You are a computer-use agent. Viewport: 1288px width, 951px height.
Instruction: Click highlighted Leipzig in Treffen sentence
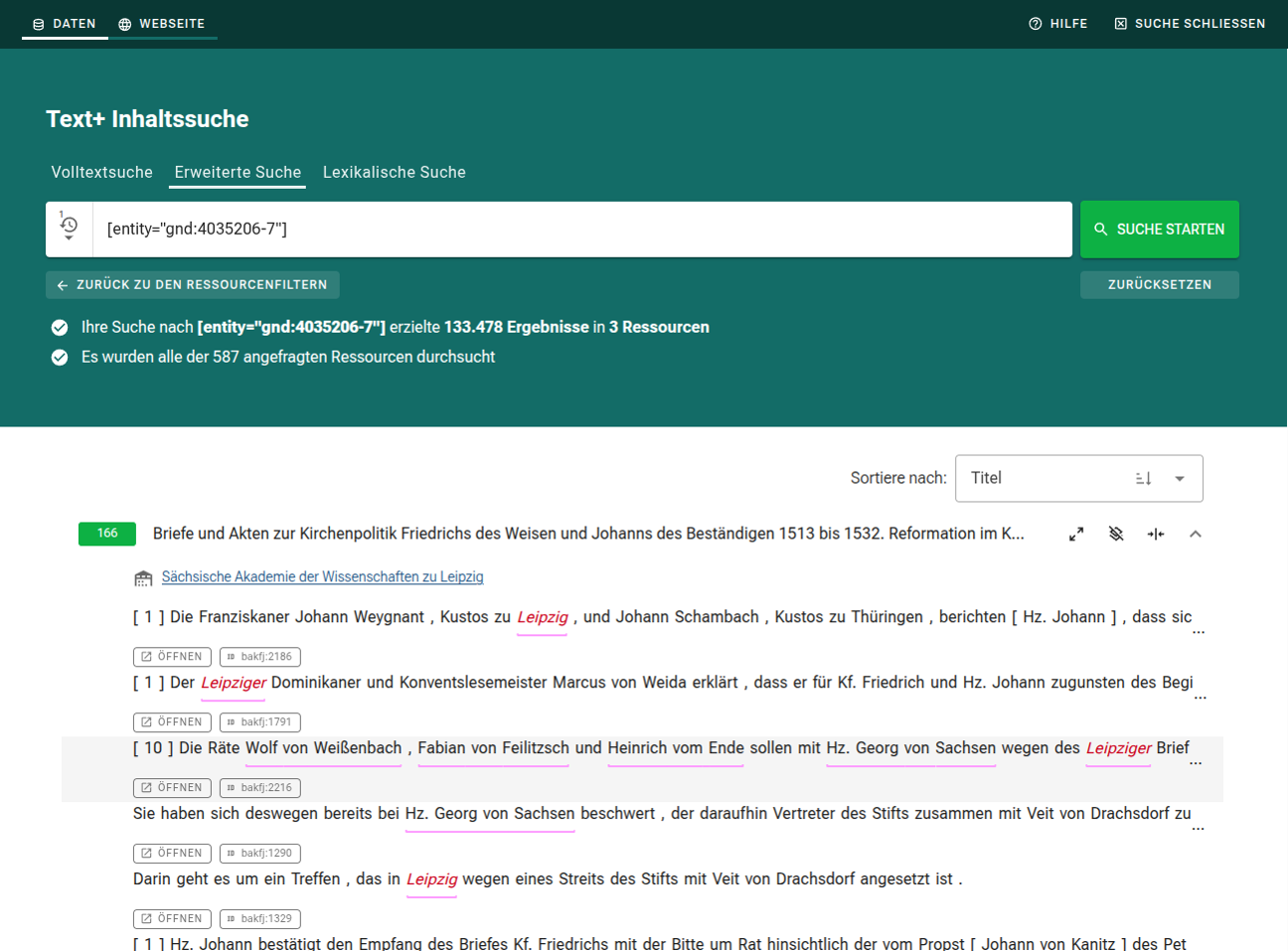pyautogui.click(x=432, y=879)
